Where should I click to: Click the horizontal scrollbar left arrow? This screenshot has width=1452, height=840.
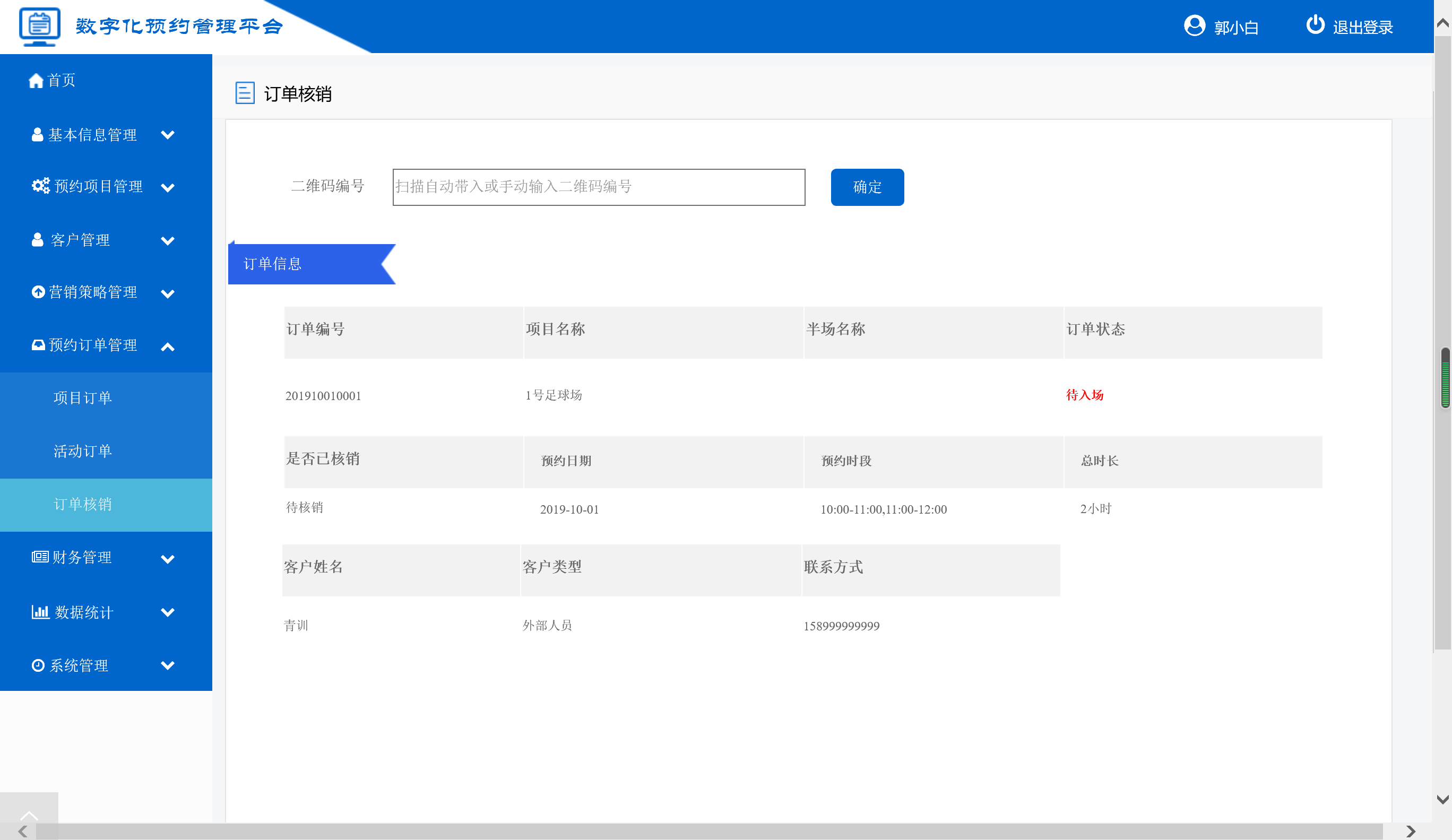point(22,832)
